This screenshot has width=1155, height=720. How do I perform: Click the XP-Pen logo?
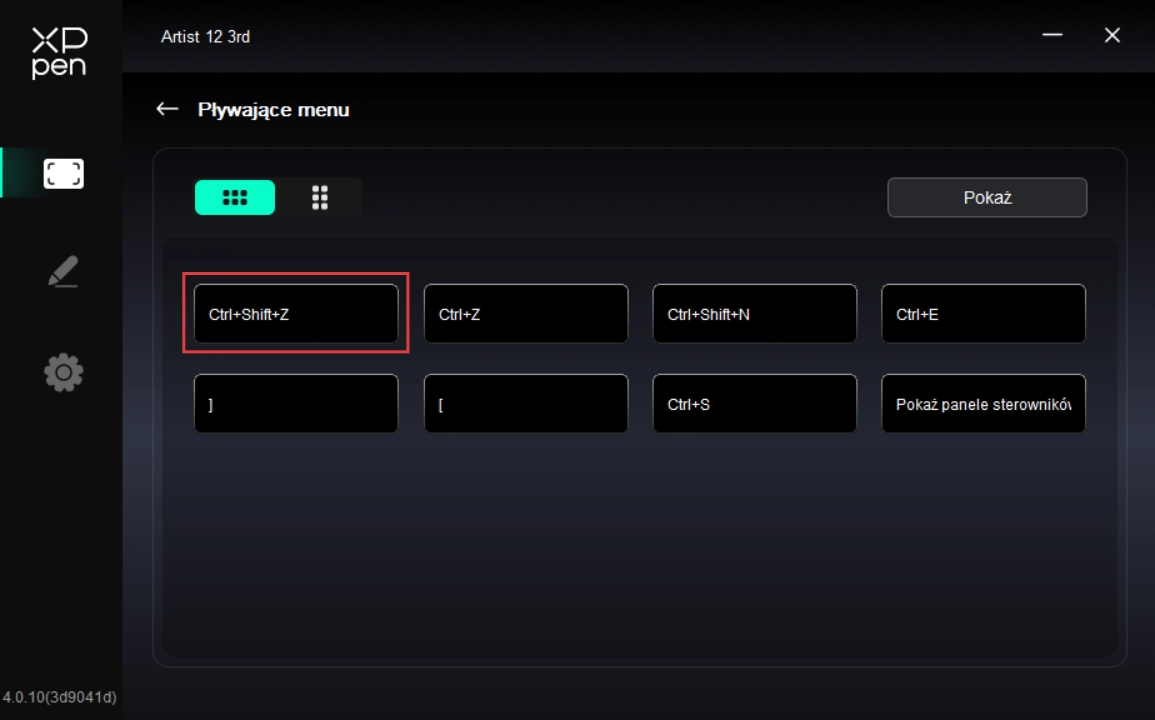(x=59, y=53)
